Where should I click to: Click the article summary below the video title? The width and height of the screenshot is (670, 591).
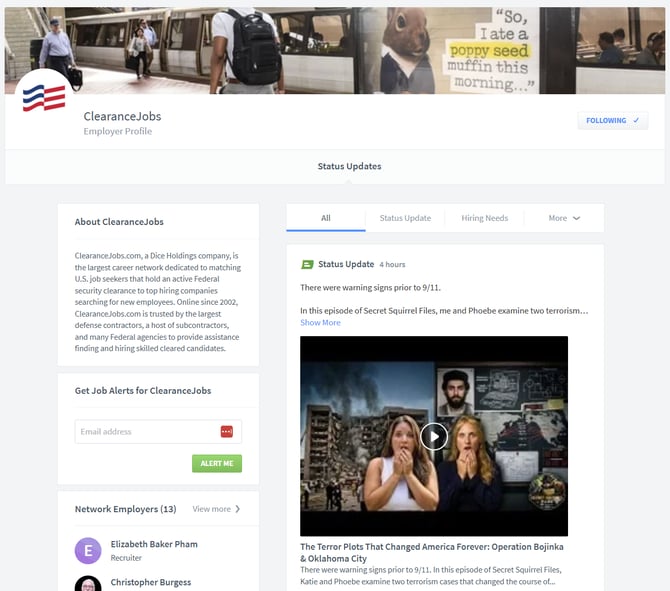[x=431, y=576]
